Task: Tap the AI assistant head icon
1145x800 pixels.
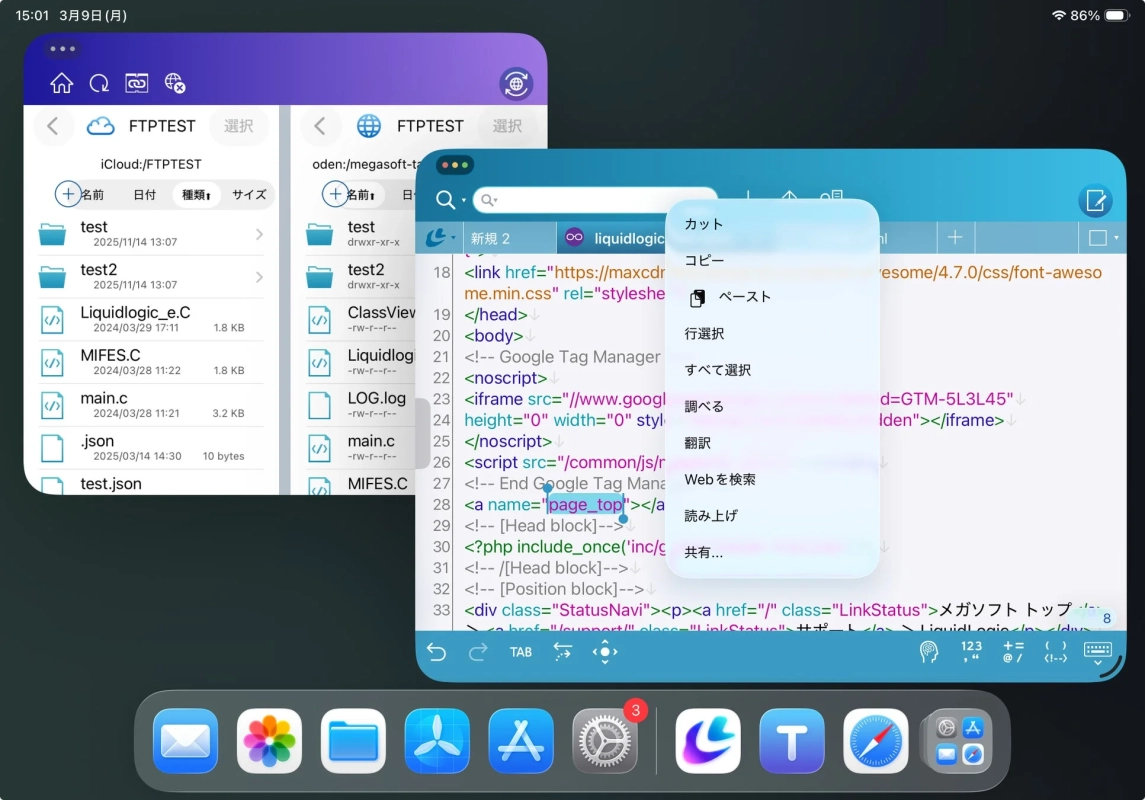Action: click(x=928, y=651)
